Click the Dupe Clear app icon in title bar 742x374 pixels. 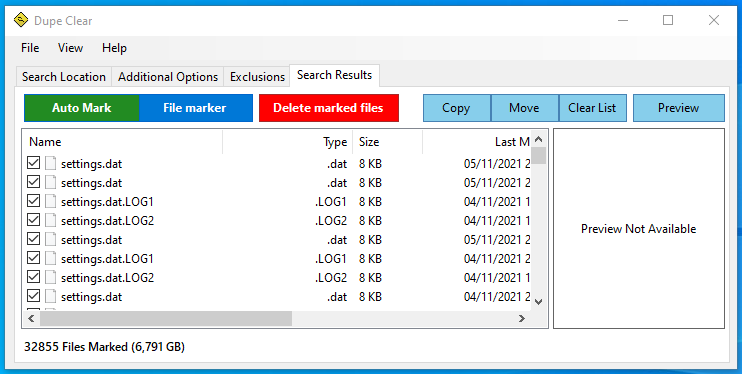click(21, 20)
